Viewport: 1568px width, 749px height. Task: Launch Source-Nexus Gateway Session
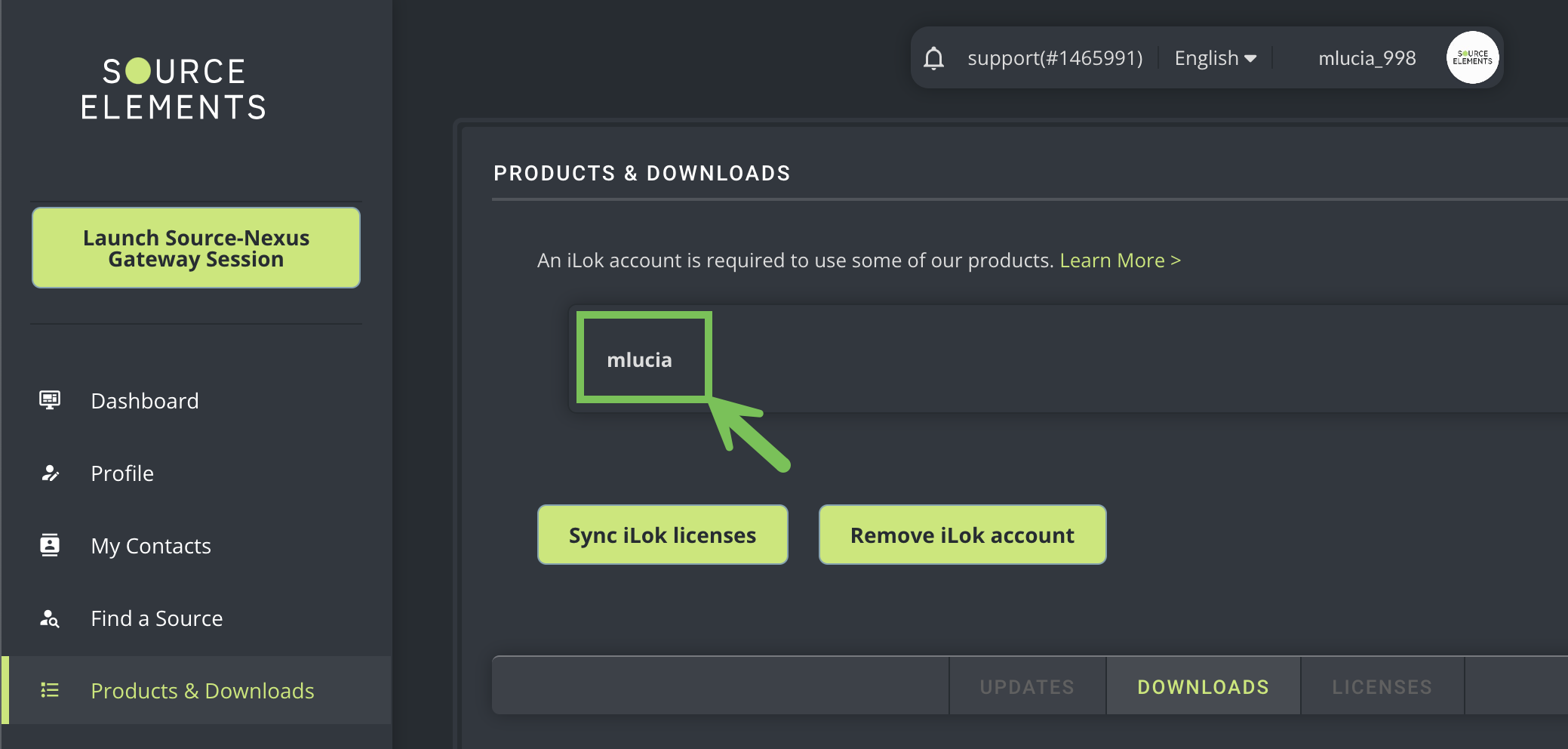click(x=196, y=248)
